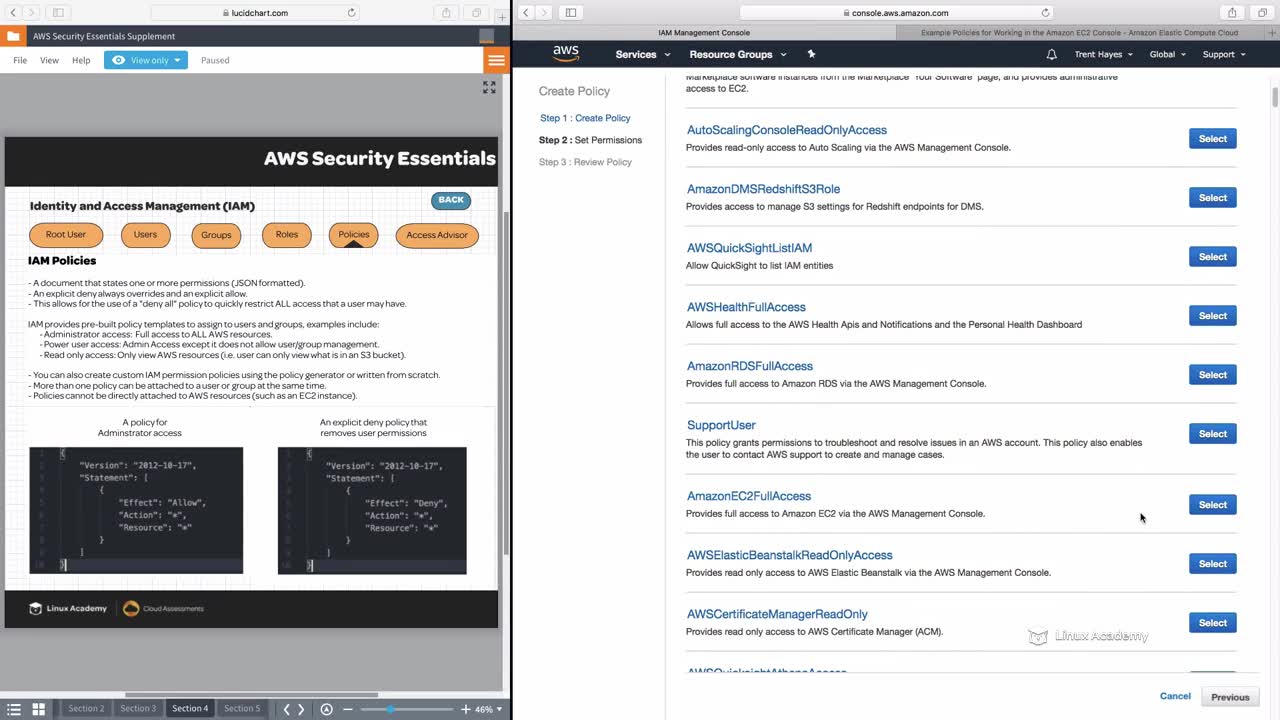Show tab overview in the lucidchart.com Safari window
This screenshot has width=1280, height=720.
476,13
